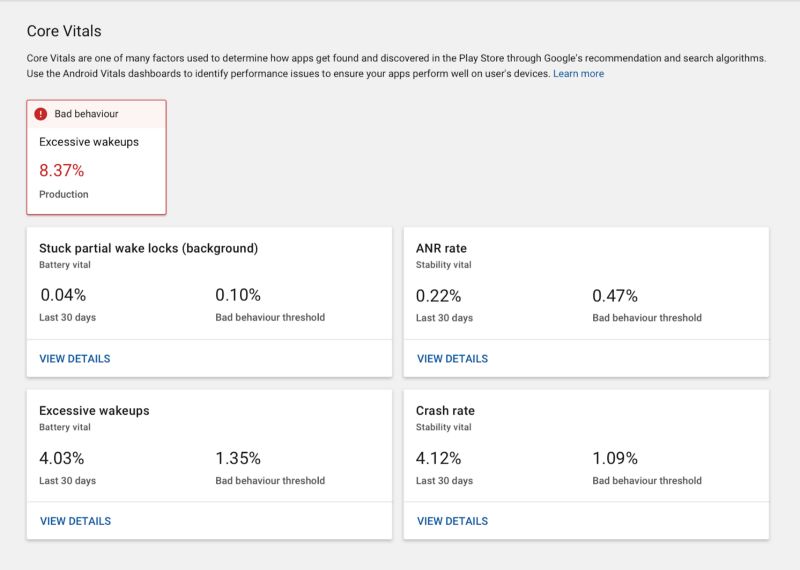The width and height of the screenshot is (800, 570).
Task: Click the Crash rate card title
Action: click(445, 410)
